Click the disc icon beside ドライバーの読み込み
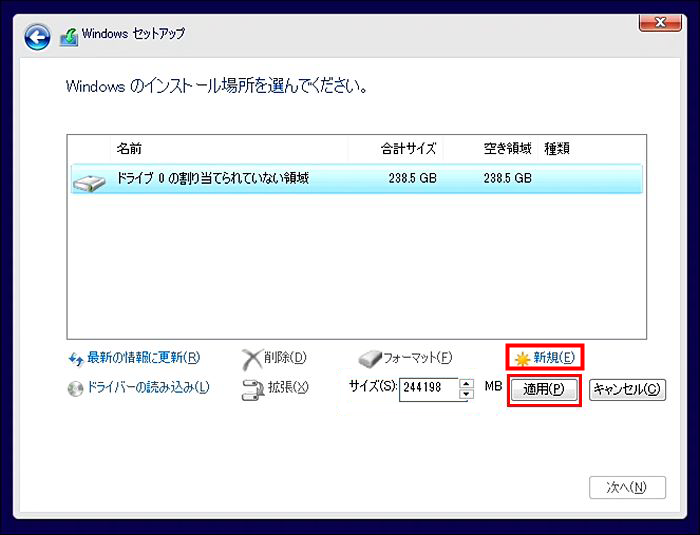The height and width of the screenshot is (535, 700). [75, 389]
